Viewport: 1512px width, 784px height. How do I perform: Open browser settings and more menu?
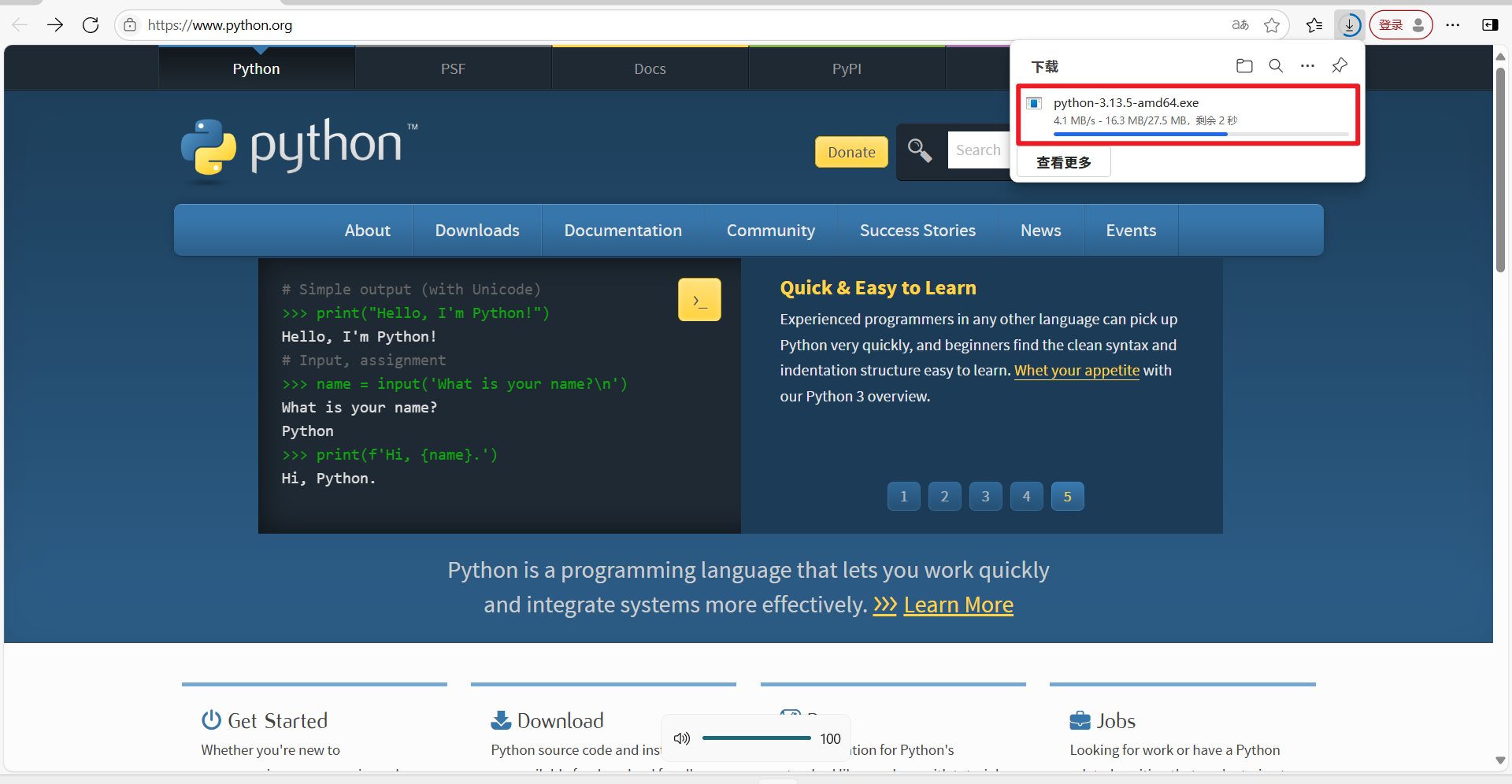point(1453,25)
